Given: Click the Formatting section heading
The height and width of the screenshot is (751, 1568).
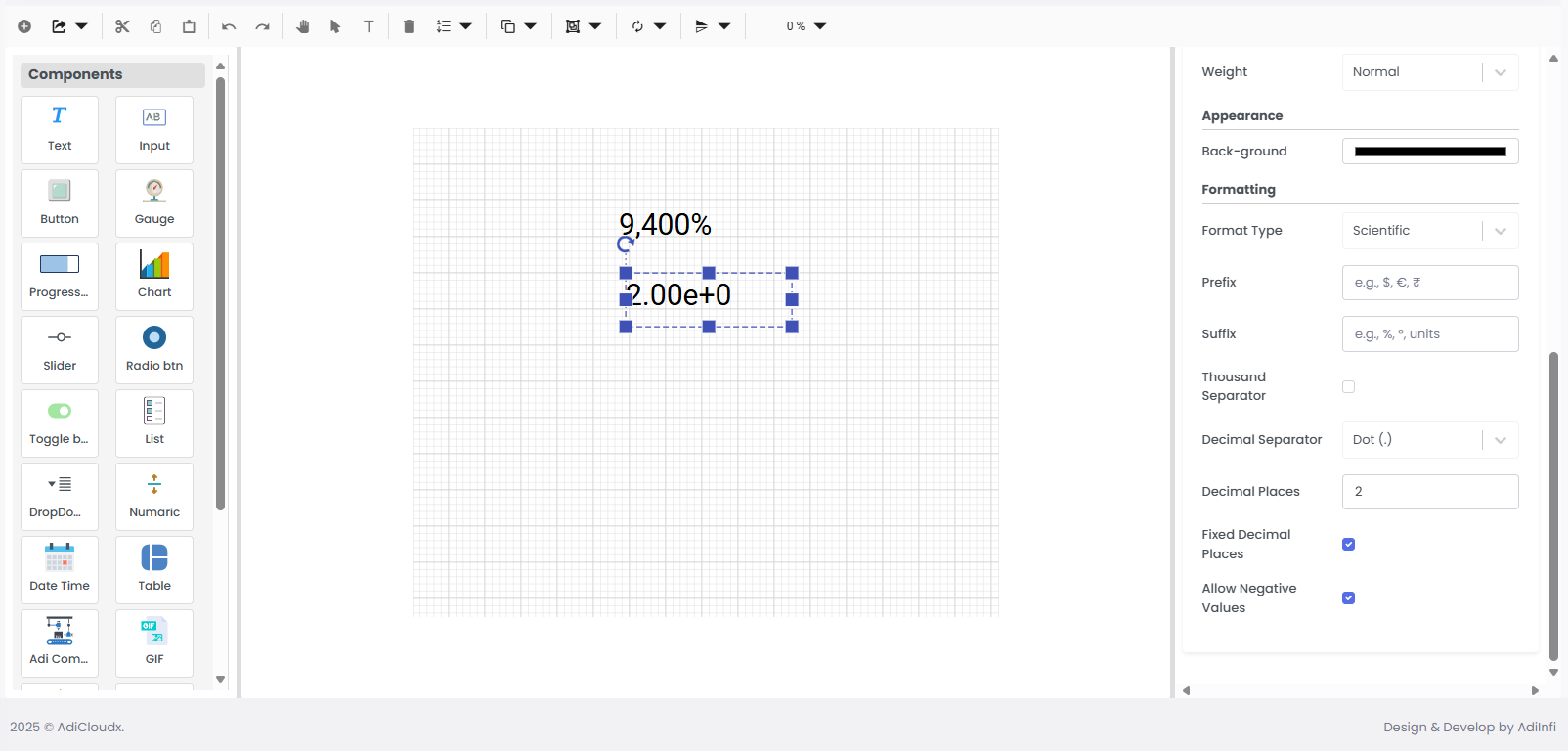Looking at the screenshot, I should (1239, 190).
